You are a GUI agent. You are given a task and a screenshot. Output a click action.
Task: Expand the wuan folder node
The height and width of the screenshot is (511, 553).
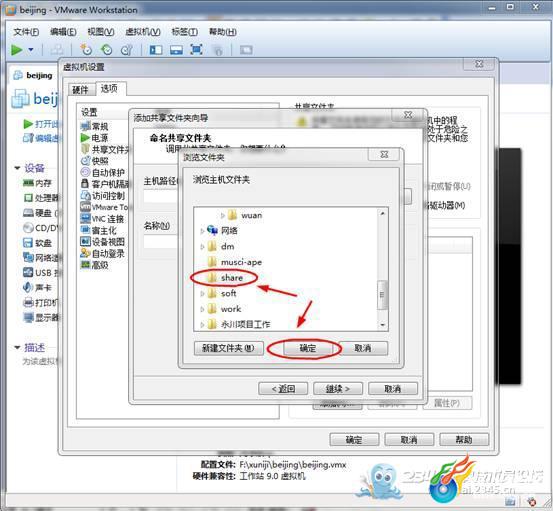[x=223, y=215]
